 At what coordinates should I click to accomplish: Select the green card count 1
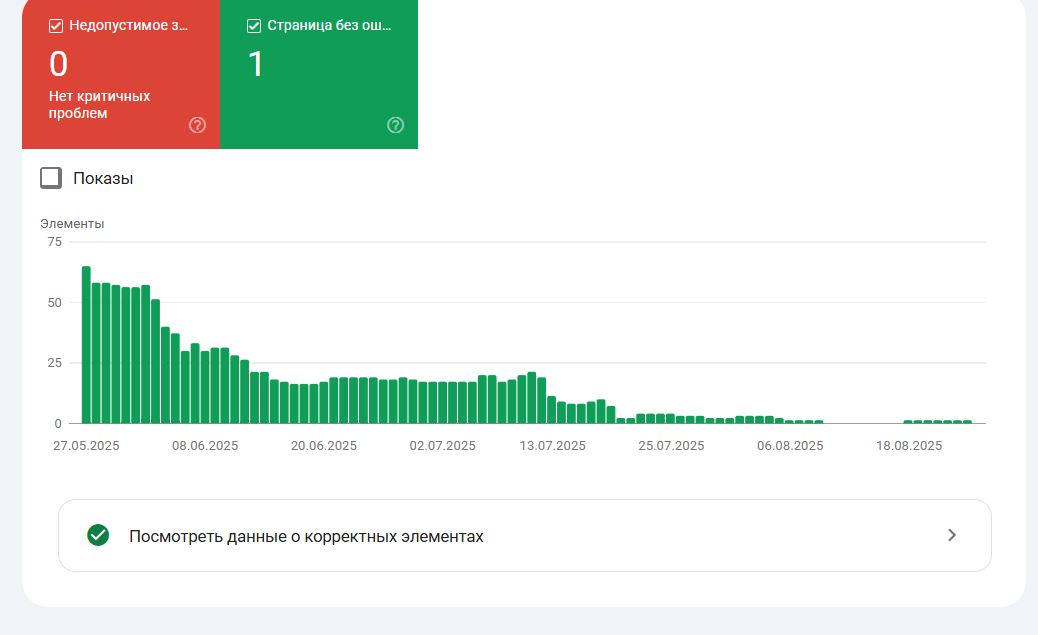256,64
